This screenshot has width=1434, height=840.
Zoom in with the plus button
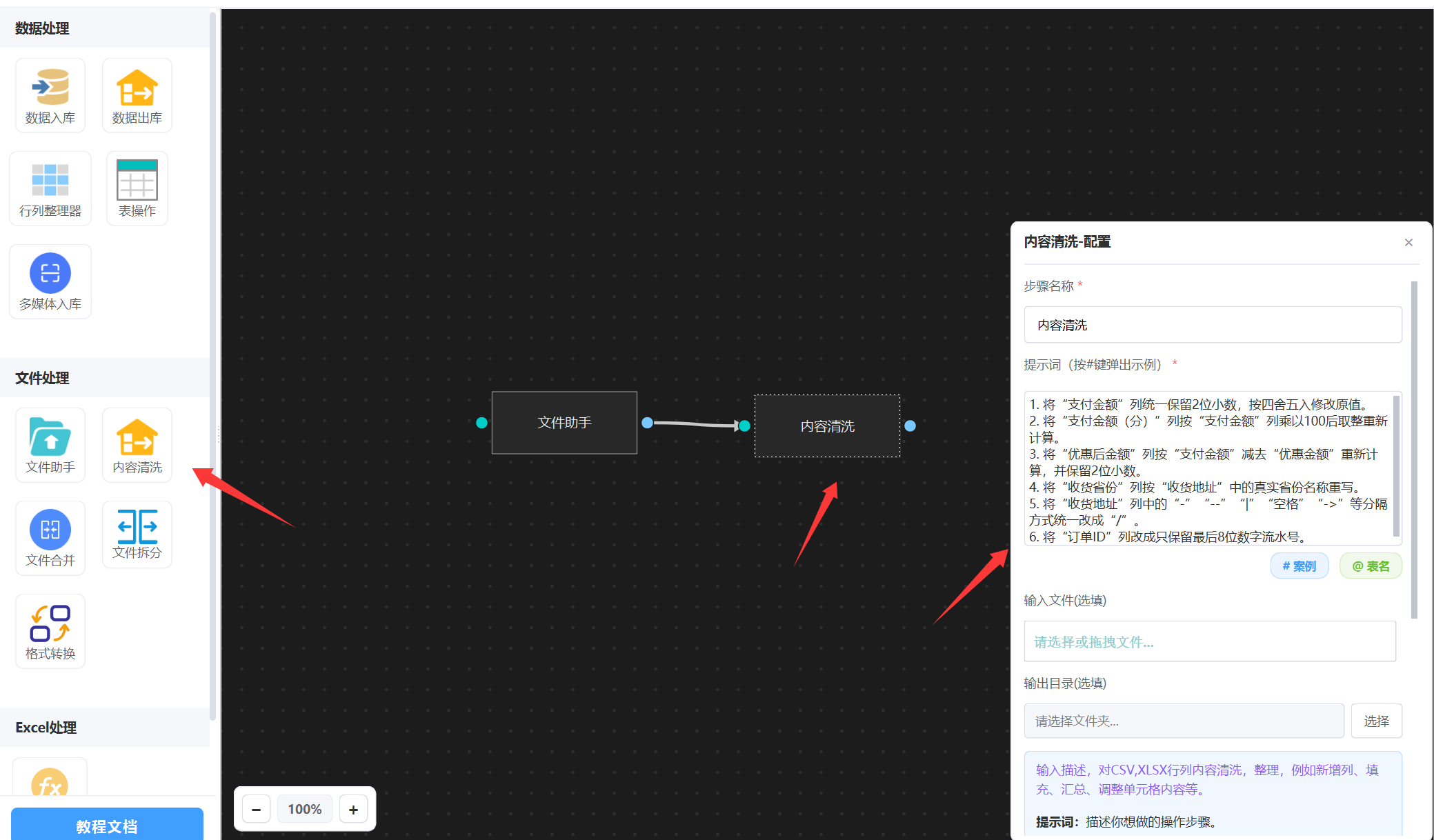[353, 809]
